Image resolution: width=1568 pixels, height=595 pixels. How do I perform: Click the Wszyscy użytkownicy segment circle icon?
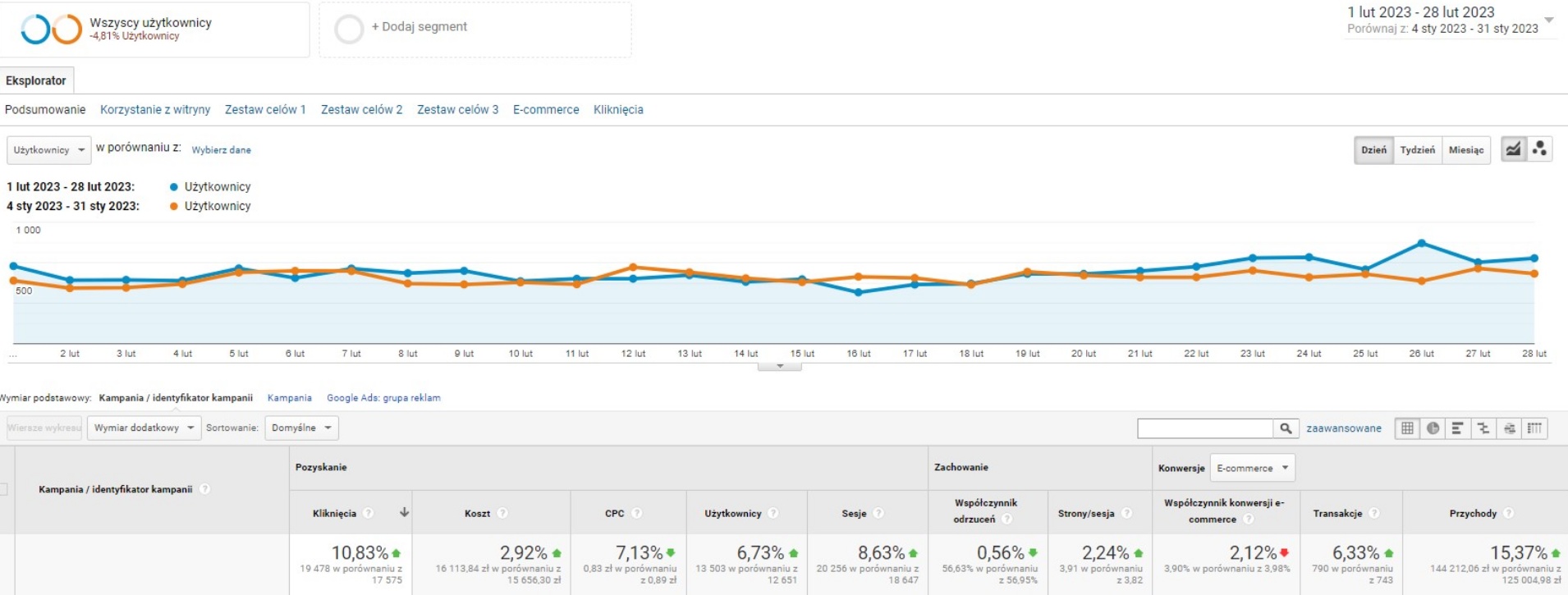51,29
